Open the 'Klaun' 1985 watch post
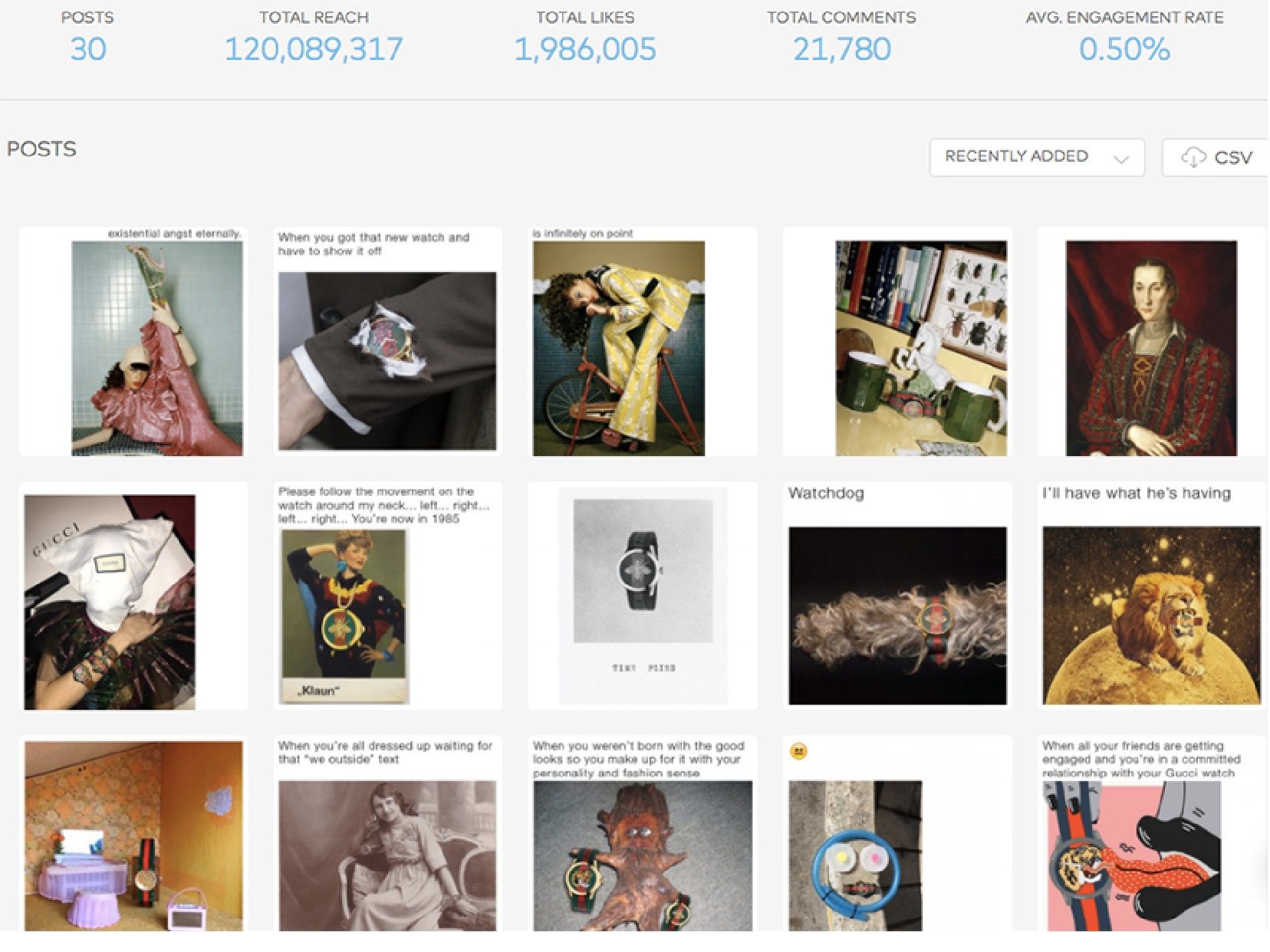Image resolution: width=1270 pixels, height=952 pixels. 387,596
